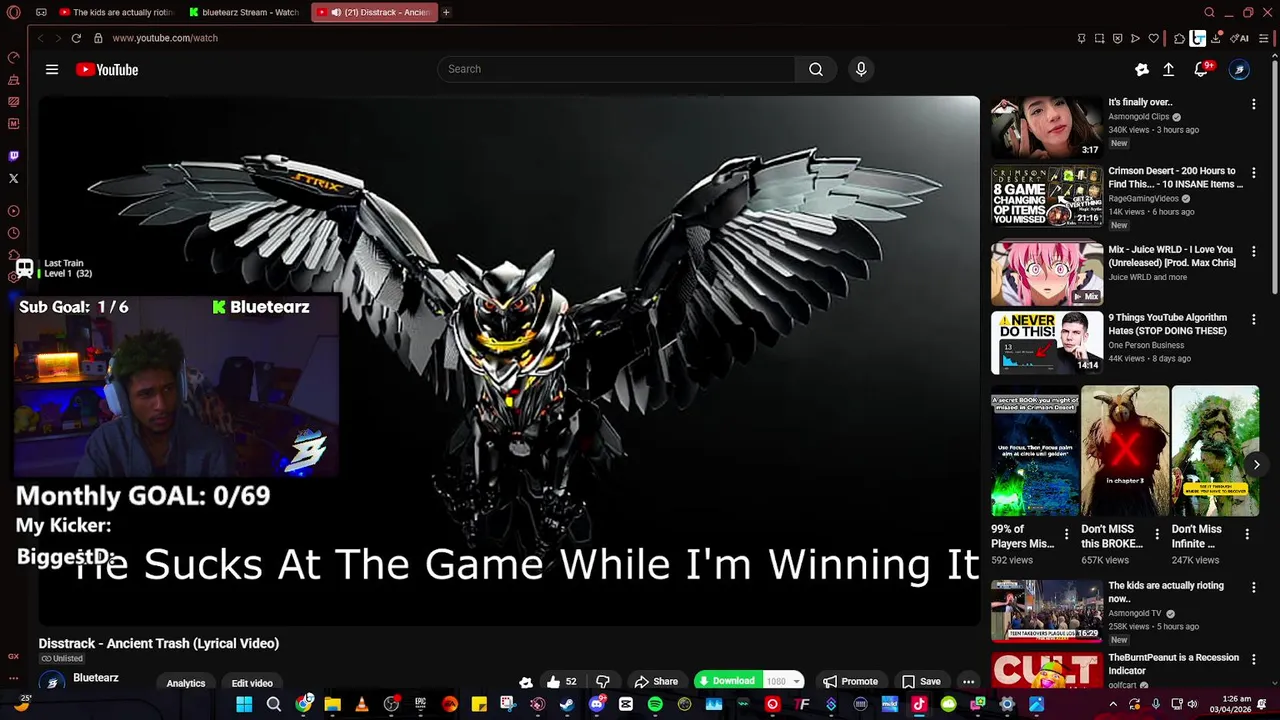The width and height of the screenshot is (1280, 720).
Task: Open Opera downloads icon in toolbar
Action: click(x=1216, y=38)
